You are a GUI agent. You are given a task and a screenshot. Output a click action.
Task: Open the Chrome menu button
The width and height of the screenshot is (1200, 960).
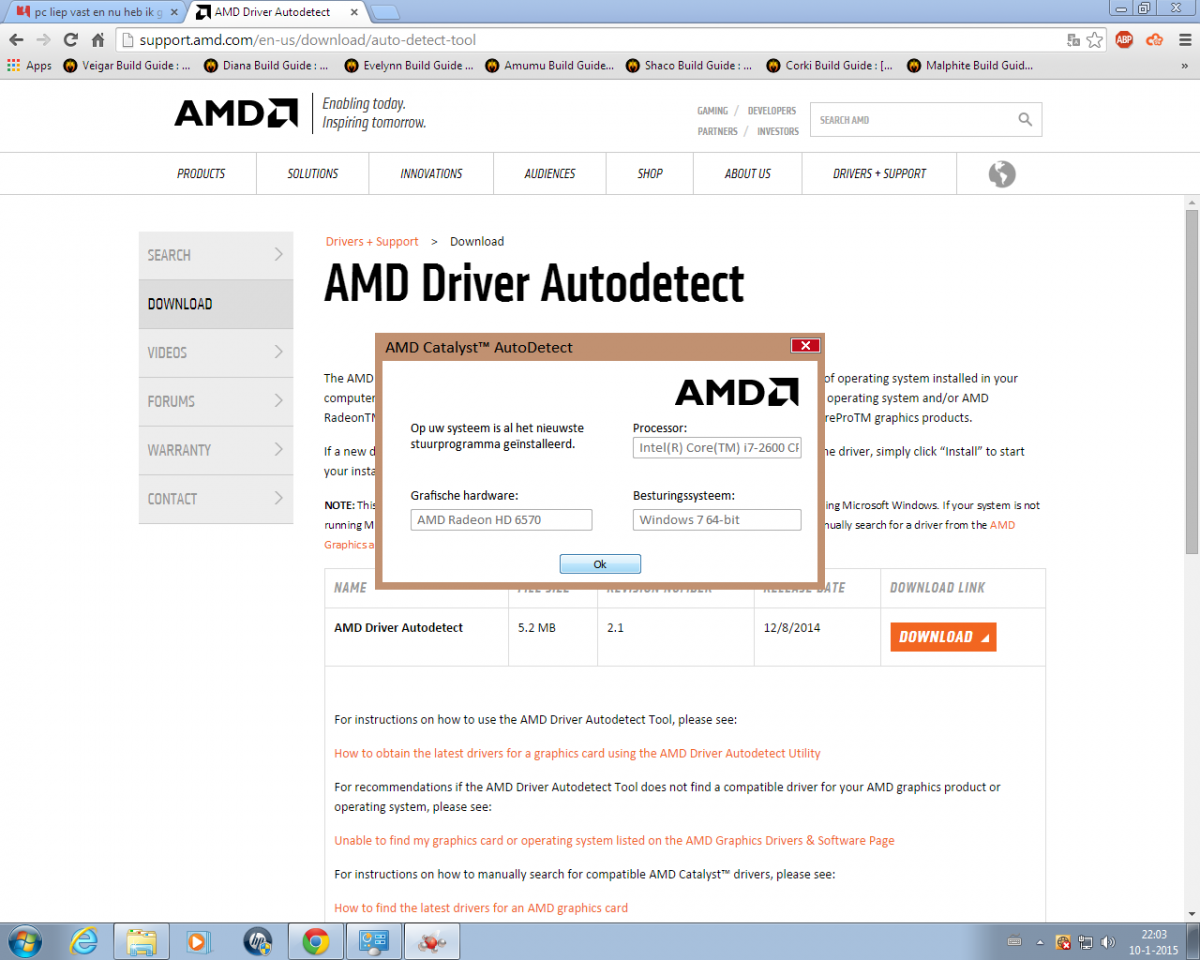click(1183, 40)
